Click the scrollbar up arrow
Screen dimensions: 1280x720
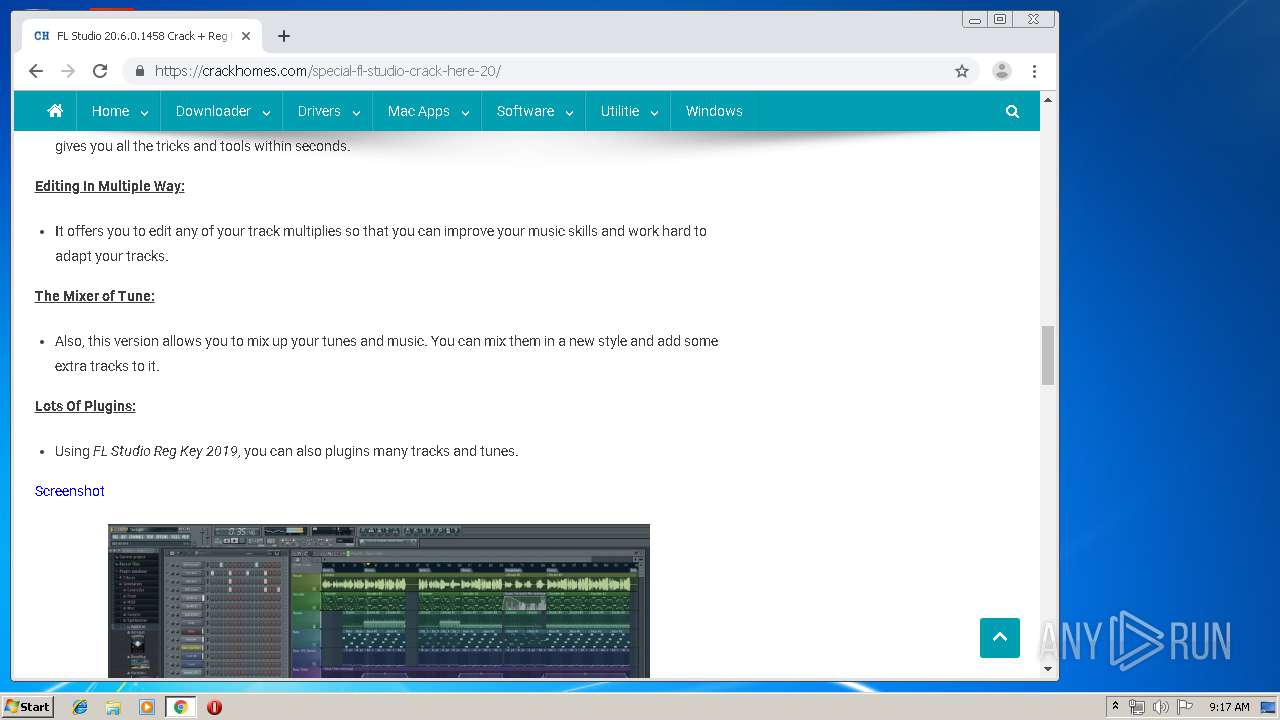pyautogui.click(x=1048, y=100)
